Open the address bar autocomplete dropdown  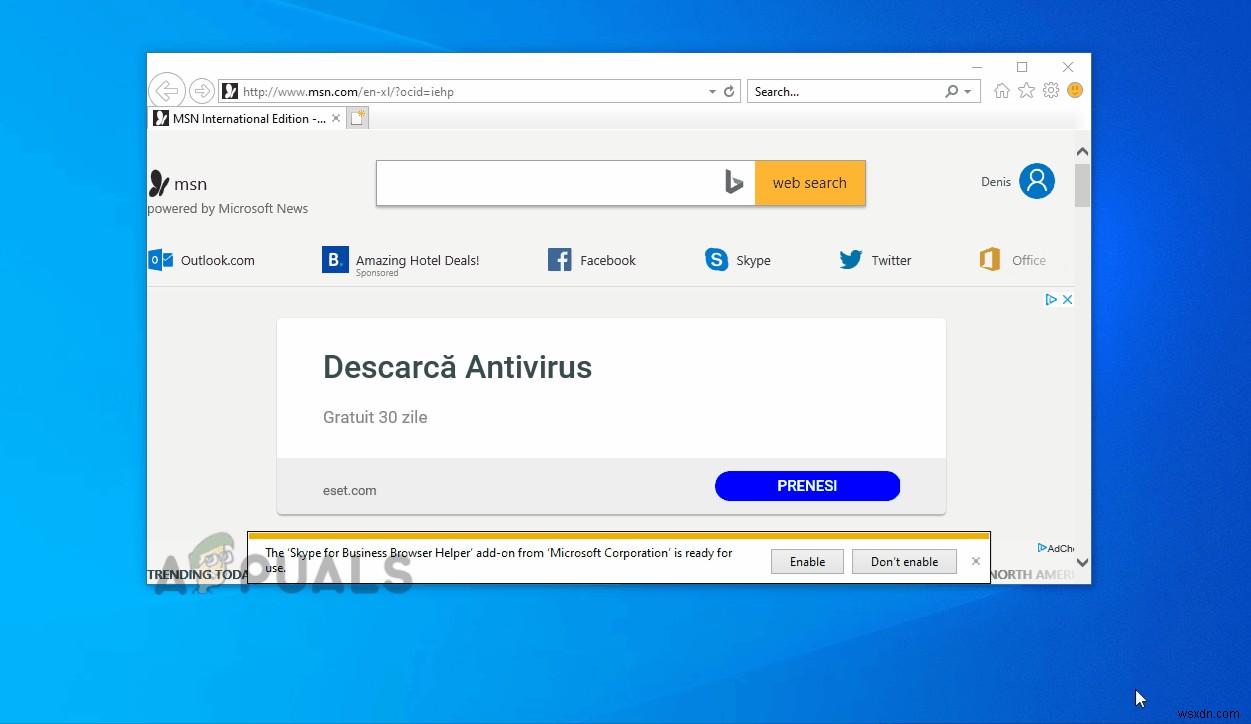tap(710, 90)
